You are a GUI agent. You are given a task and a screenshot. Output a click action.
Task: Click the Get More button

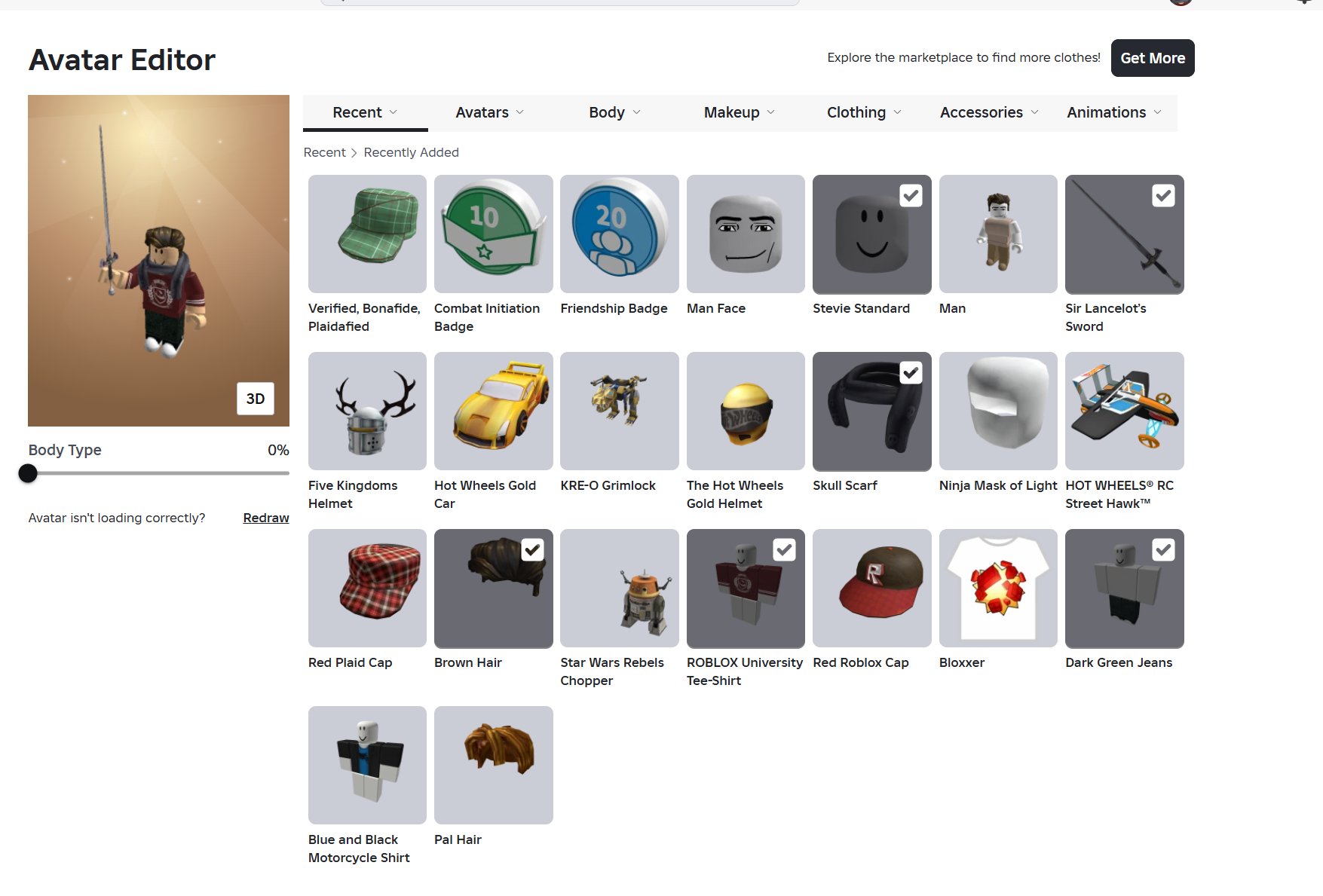coord(1153,58)
